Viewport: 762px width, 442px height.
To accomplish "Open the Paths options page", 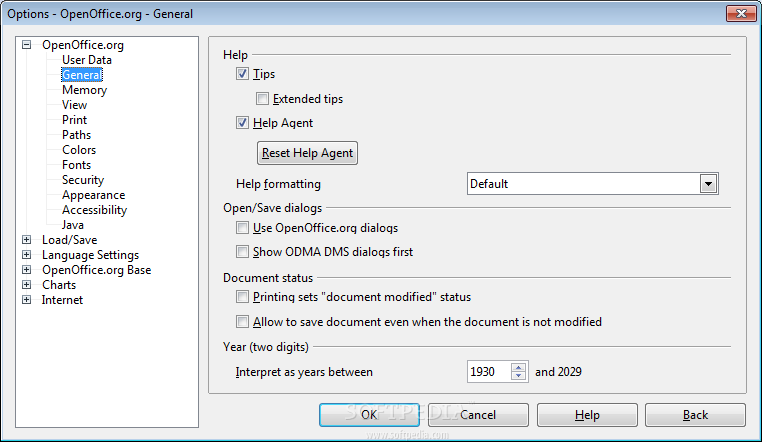I will point(76,135).
